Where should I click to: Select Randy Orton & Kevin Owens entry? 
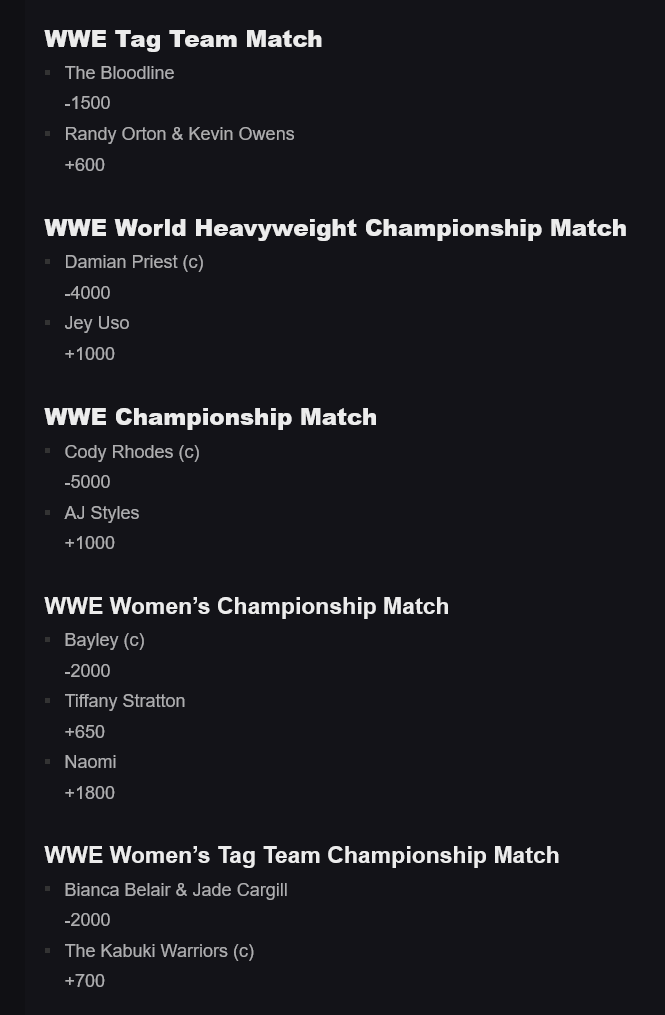pos(179,134)
